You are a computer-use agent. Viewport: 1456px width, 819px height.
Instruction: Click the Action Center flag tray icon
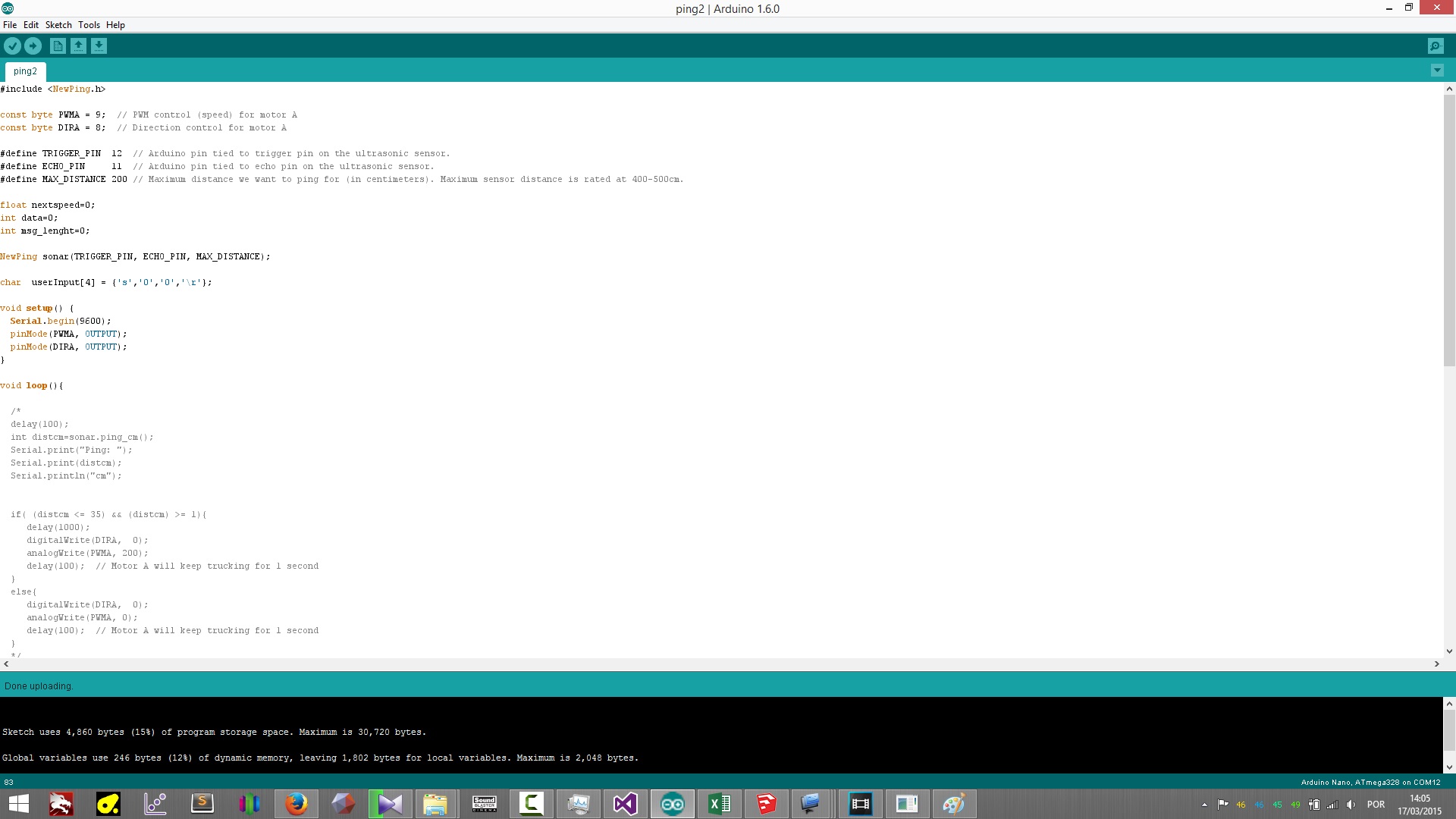pos(1222,805)
